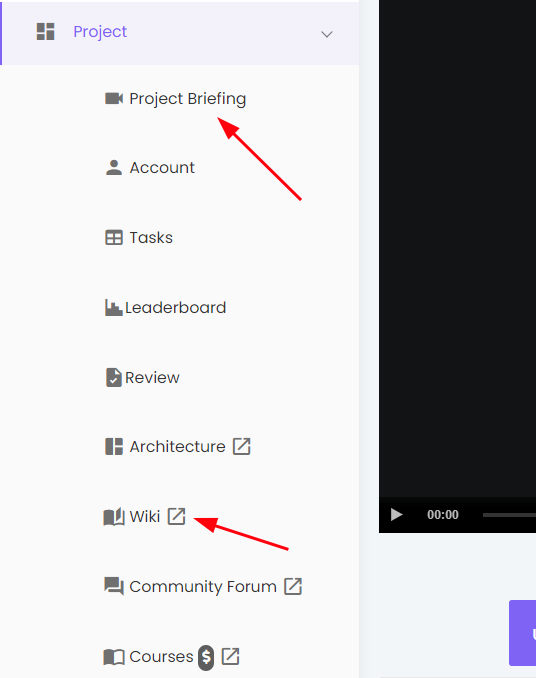Open the Tasks page

tap(151, 238)
